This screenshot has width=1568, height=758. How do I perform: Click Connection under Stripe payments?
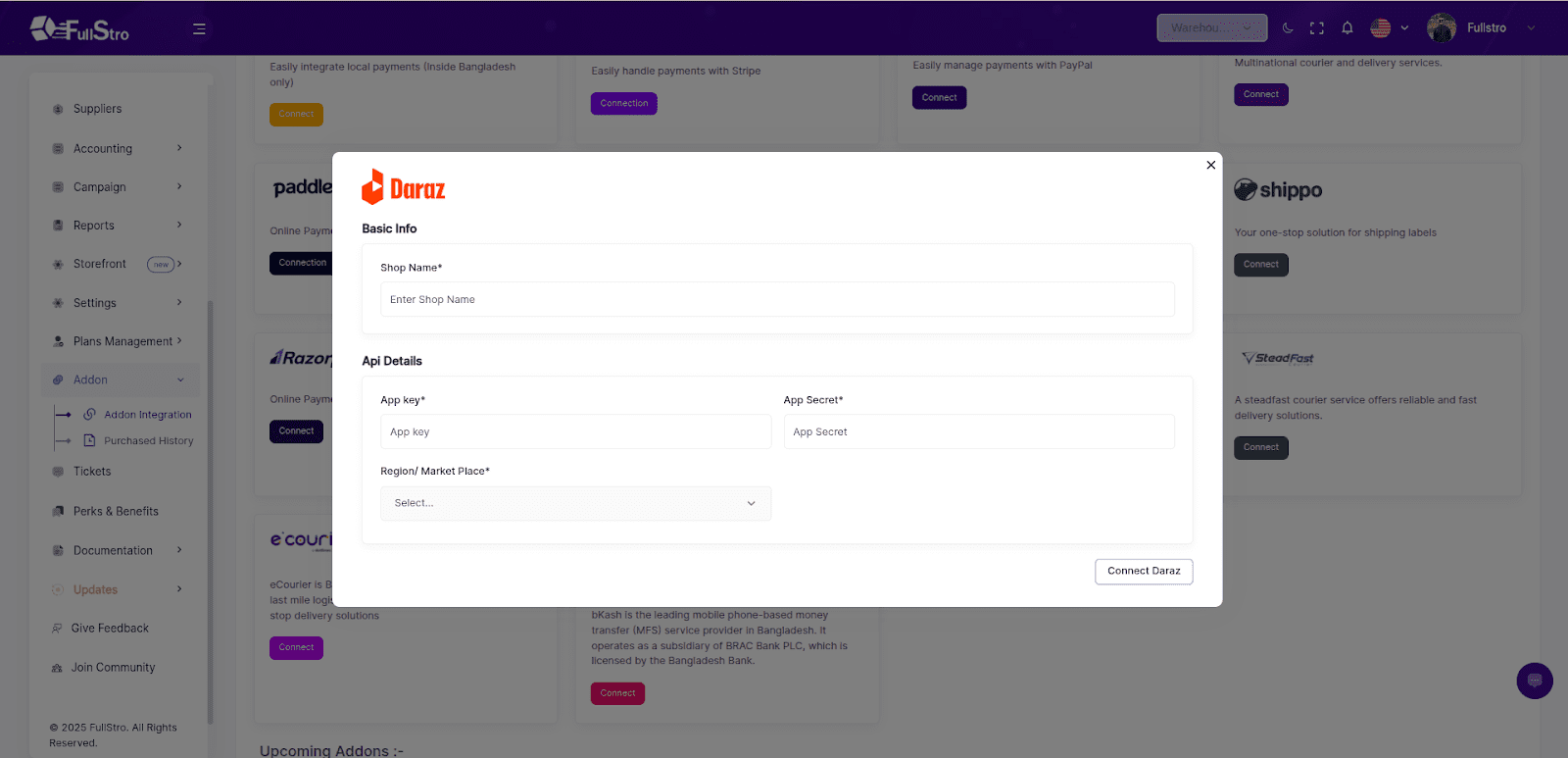pos(624,103)
